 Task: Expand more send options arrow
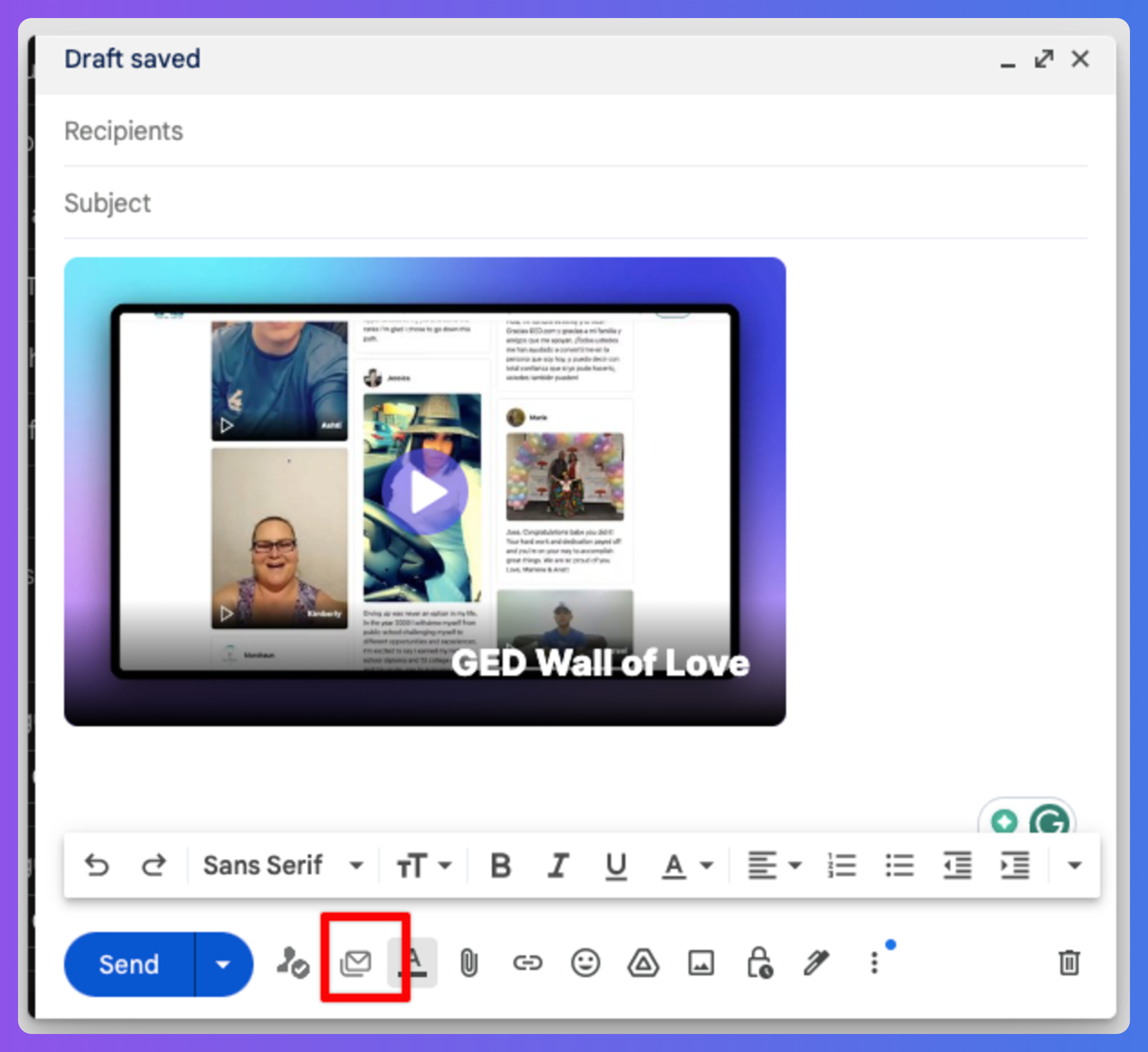click(x=223, y=964)
